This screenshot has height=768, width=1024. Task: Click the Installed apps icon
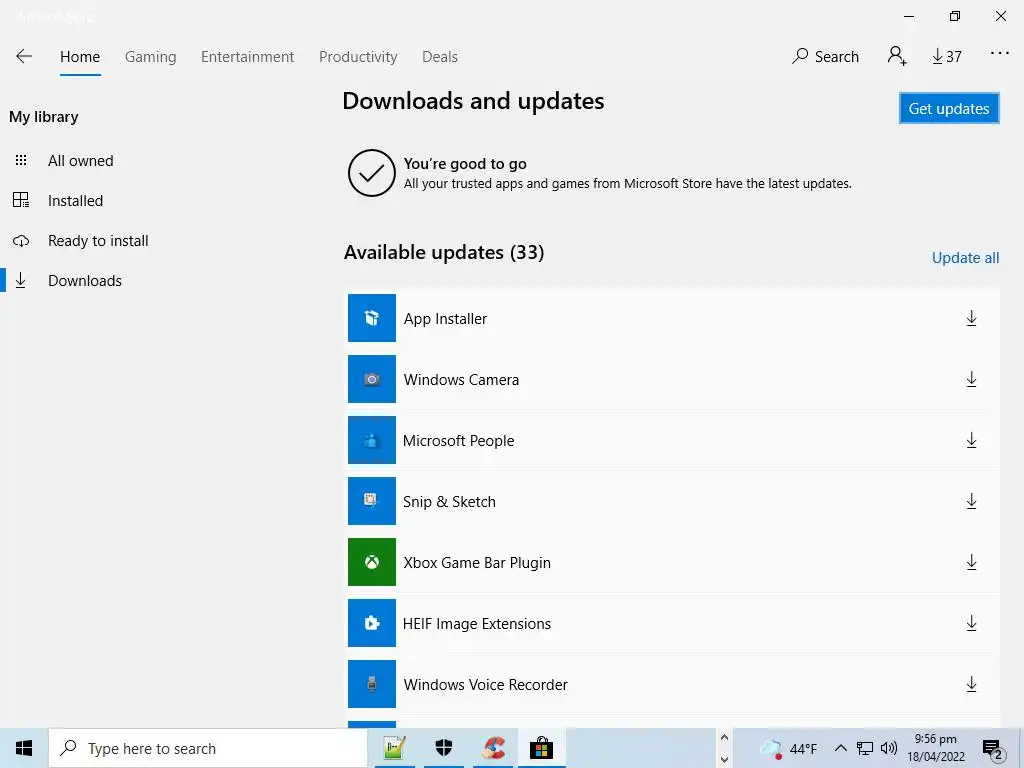pyautogui.click(x=21, y=200)
